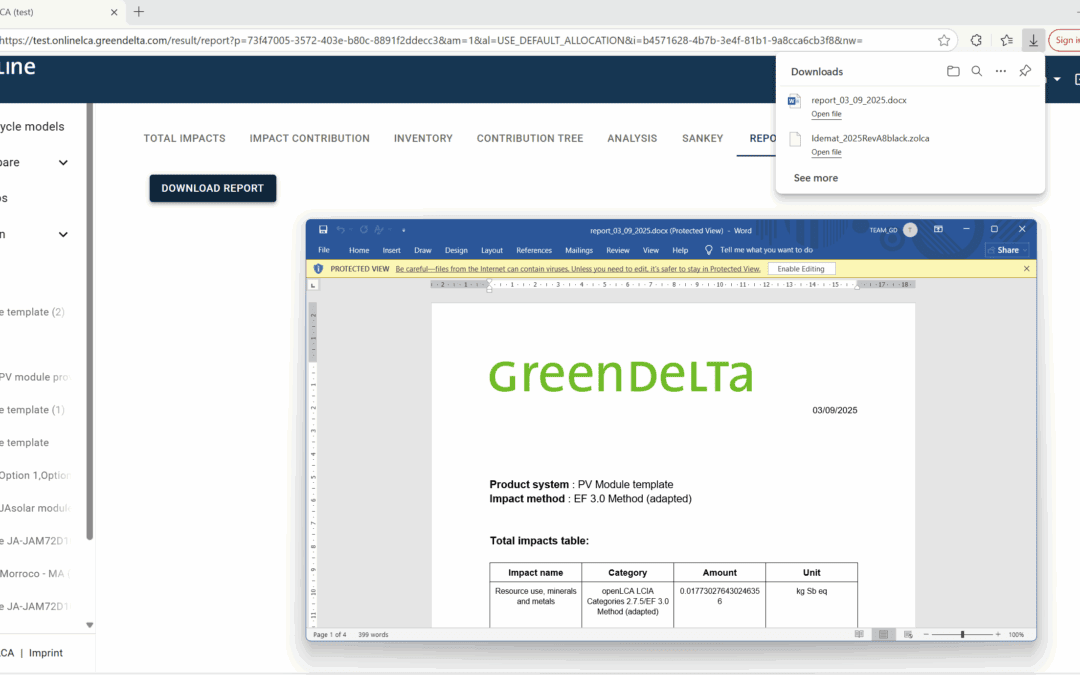Open the user account dropdown arrow

(x=1058, y=79)
